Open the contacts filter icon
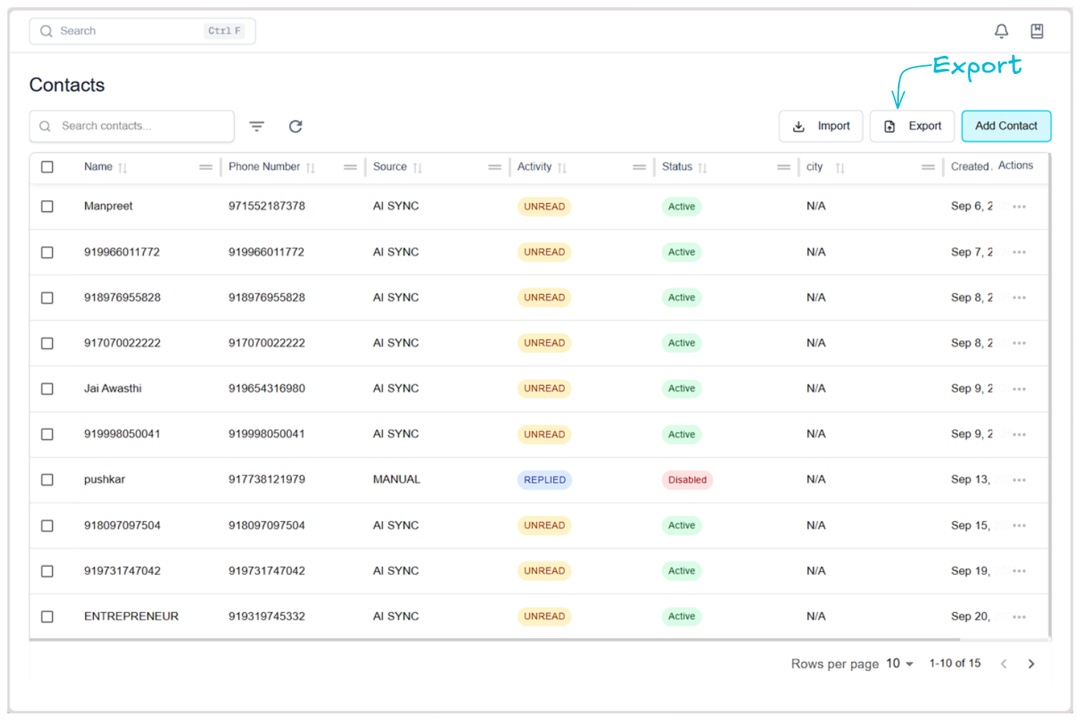Image resolution: width=1080 pixels, height=720 pixels. (x=257, y=126)
